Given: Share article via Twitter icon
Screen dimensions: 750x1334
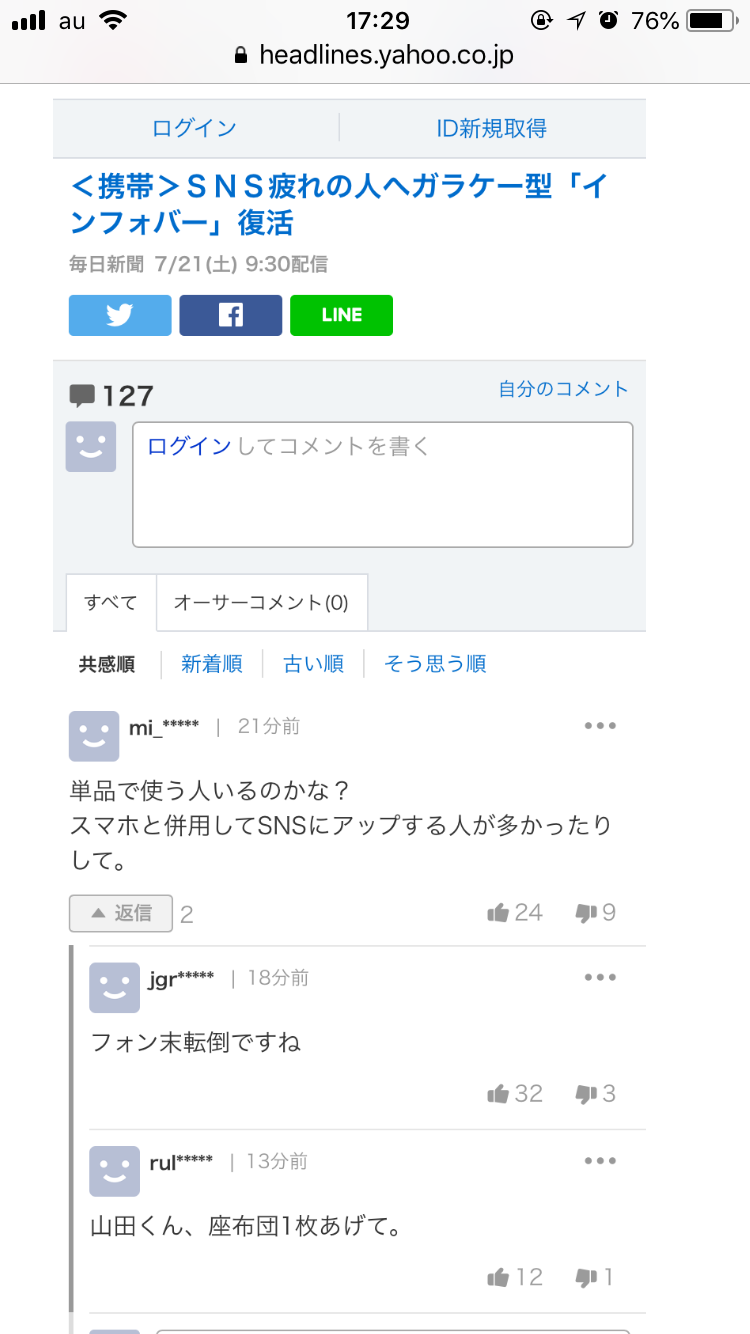Looking at the screenshot, I should [120, 315].
